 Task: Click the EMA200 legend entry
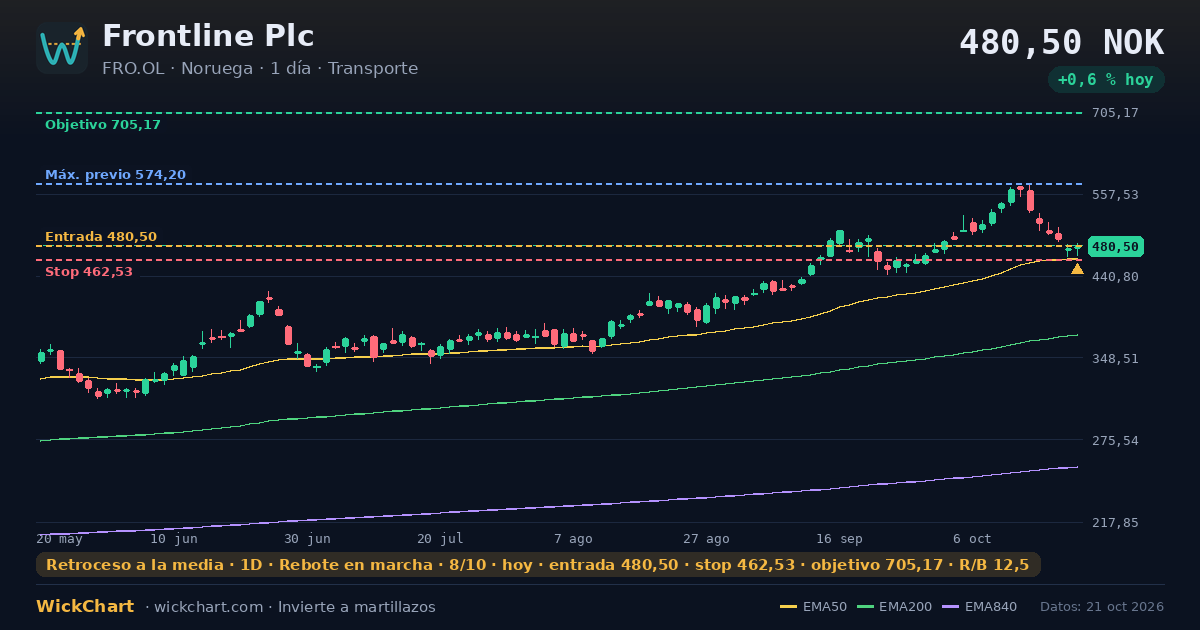coord(893,607)
